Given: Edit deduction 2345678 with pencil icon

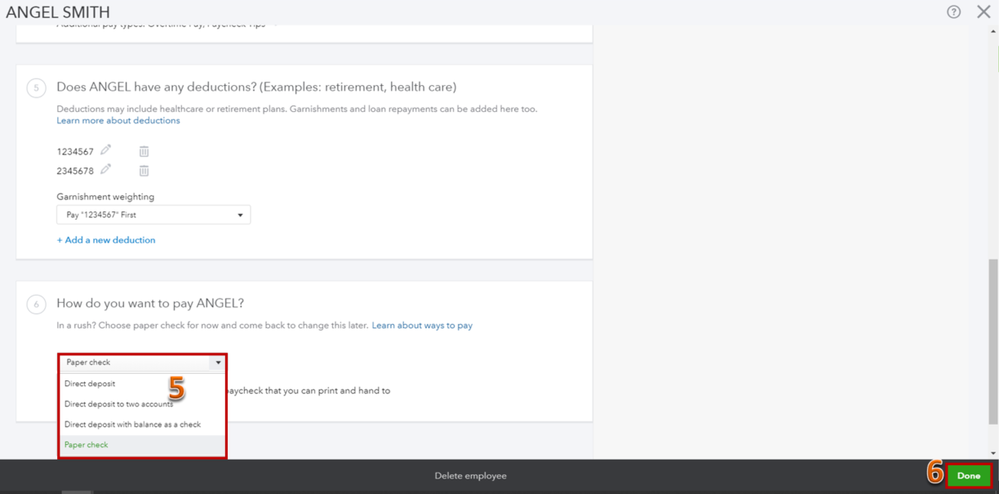Looking at the screenshot, I should (106, 170).
